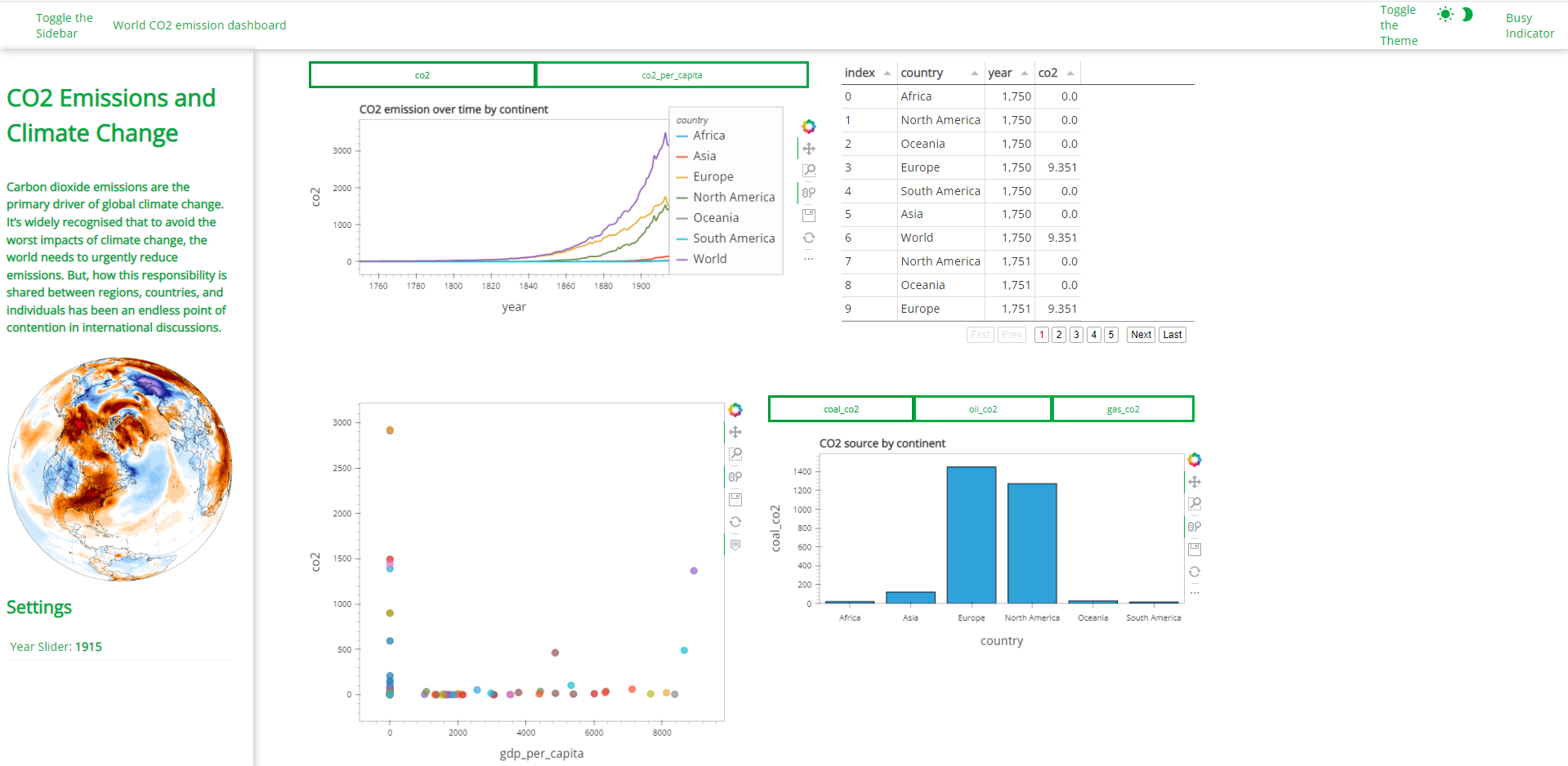
Task: Click the sun icon to set light theme
Action: point(1445,13)
